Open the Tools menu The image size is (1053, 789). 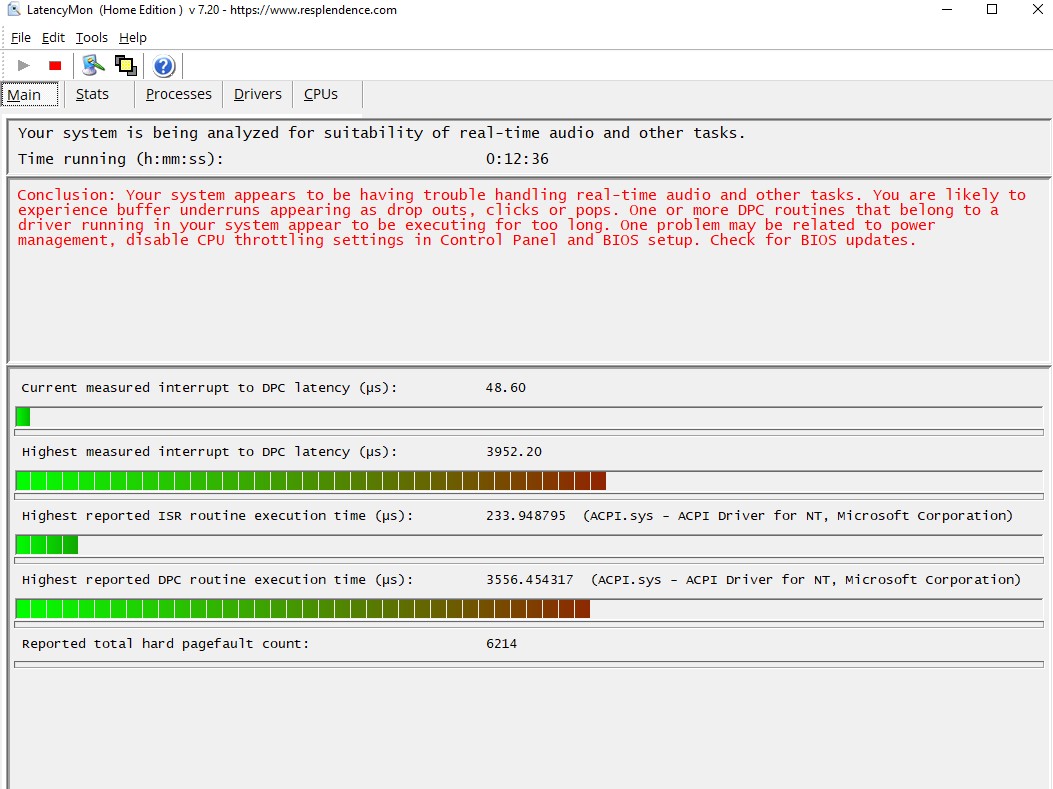(91, 37)
